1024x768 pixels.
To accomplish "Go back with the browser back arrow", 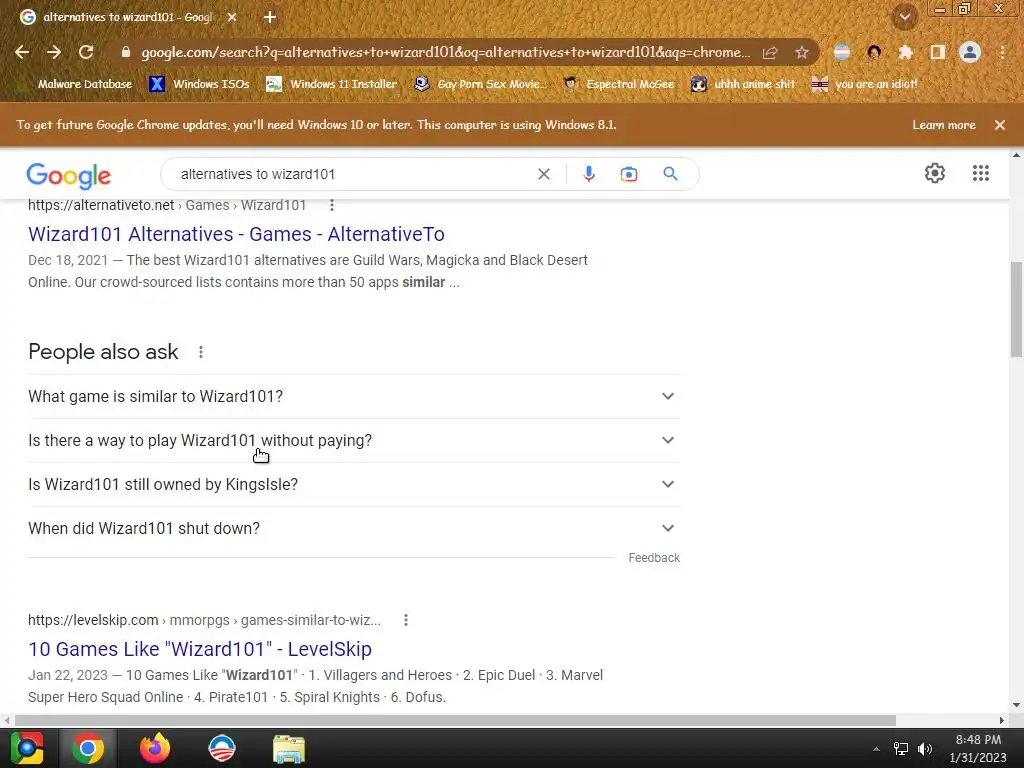I will point(22,52).
